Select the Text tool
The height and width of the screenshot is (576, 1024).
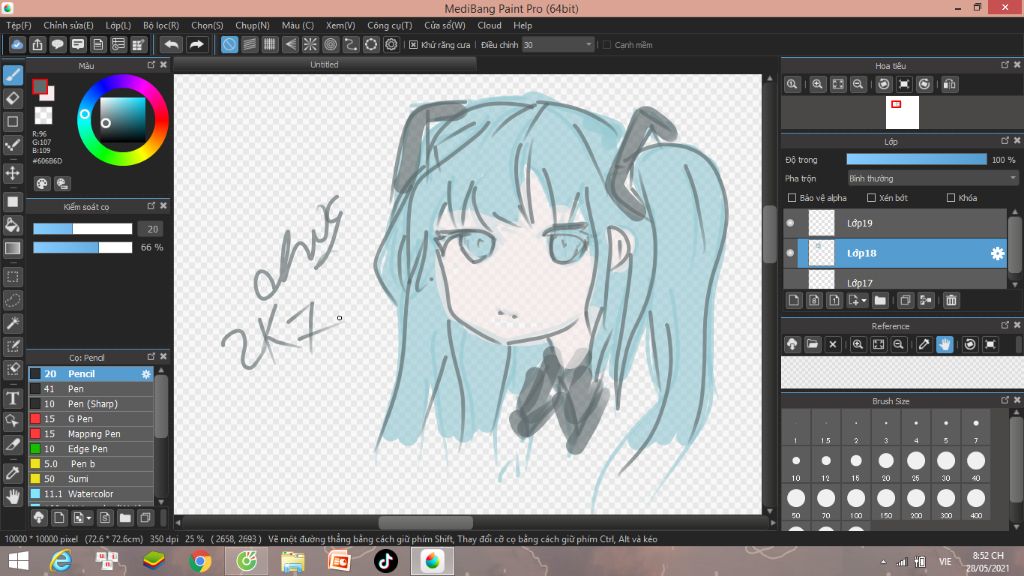[12, 398]
